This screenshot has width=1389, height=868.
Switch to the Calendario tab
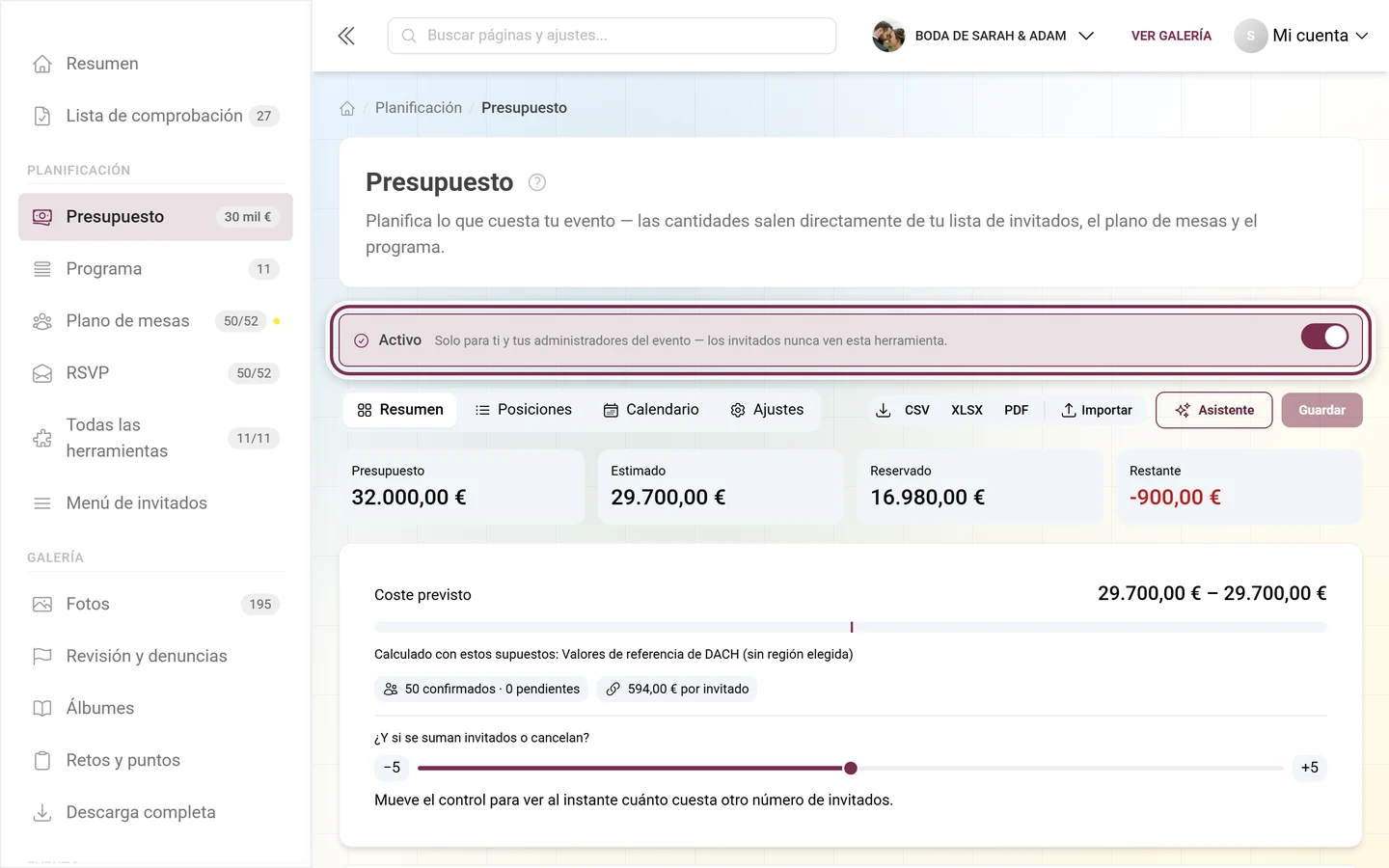(651, 410)
